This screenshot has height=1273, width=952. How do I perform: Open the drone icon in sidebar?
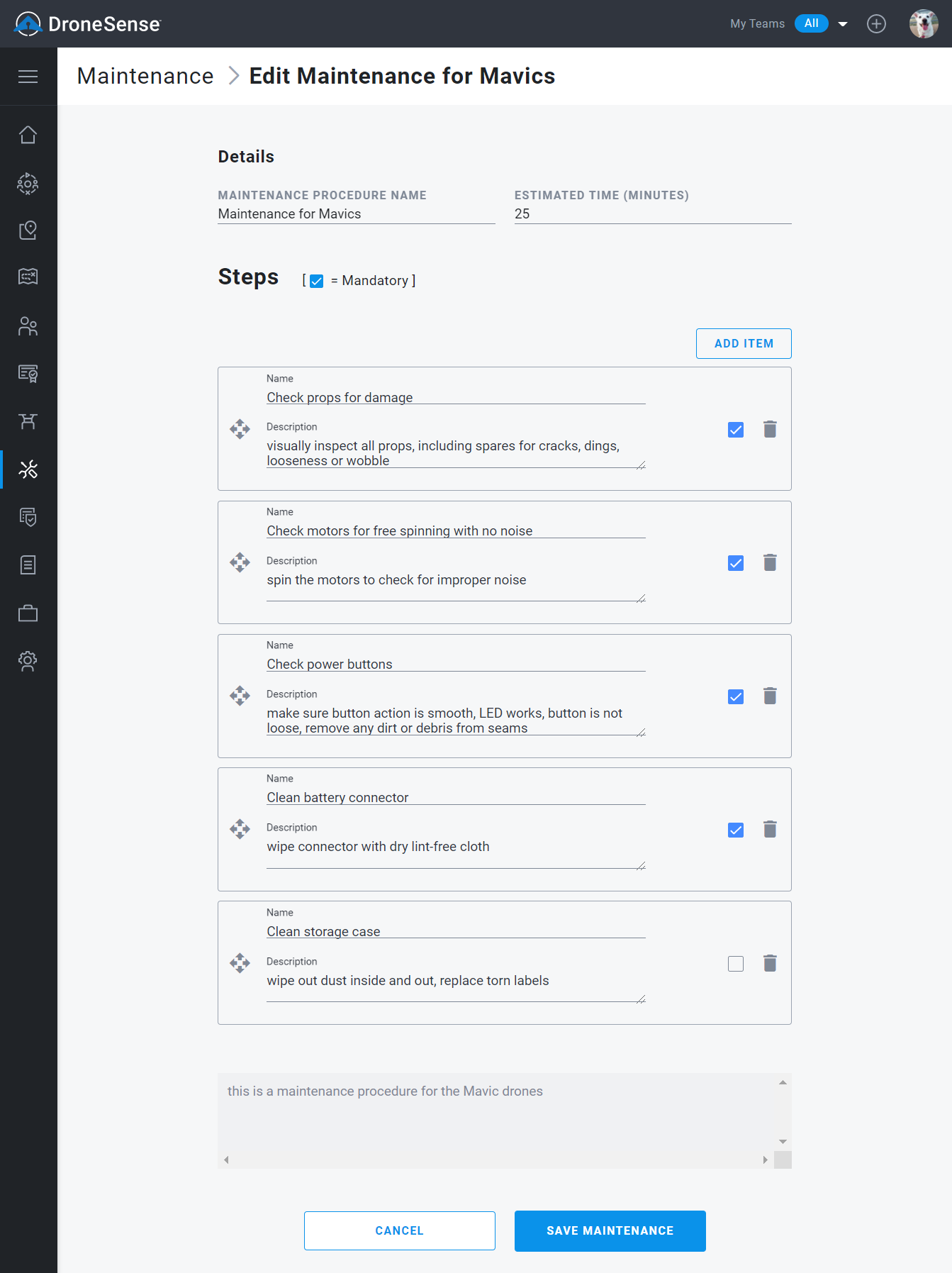coord(28,421)
